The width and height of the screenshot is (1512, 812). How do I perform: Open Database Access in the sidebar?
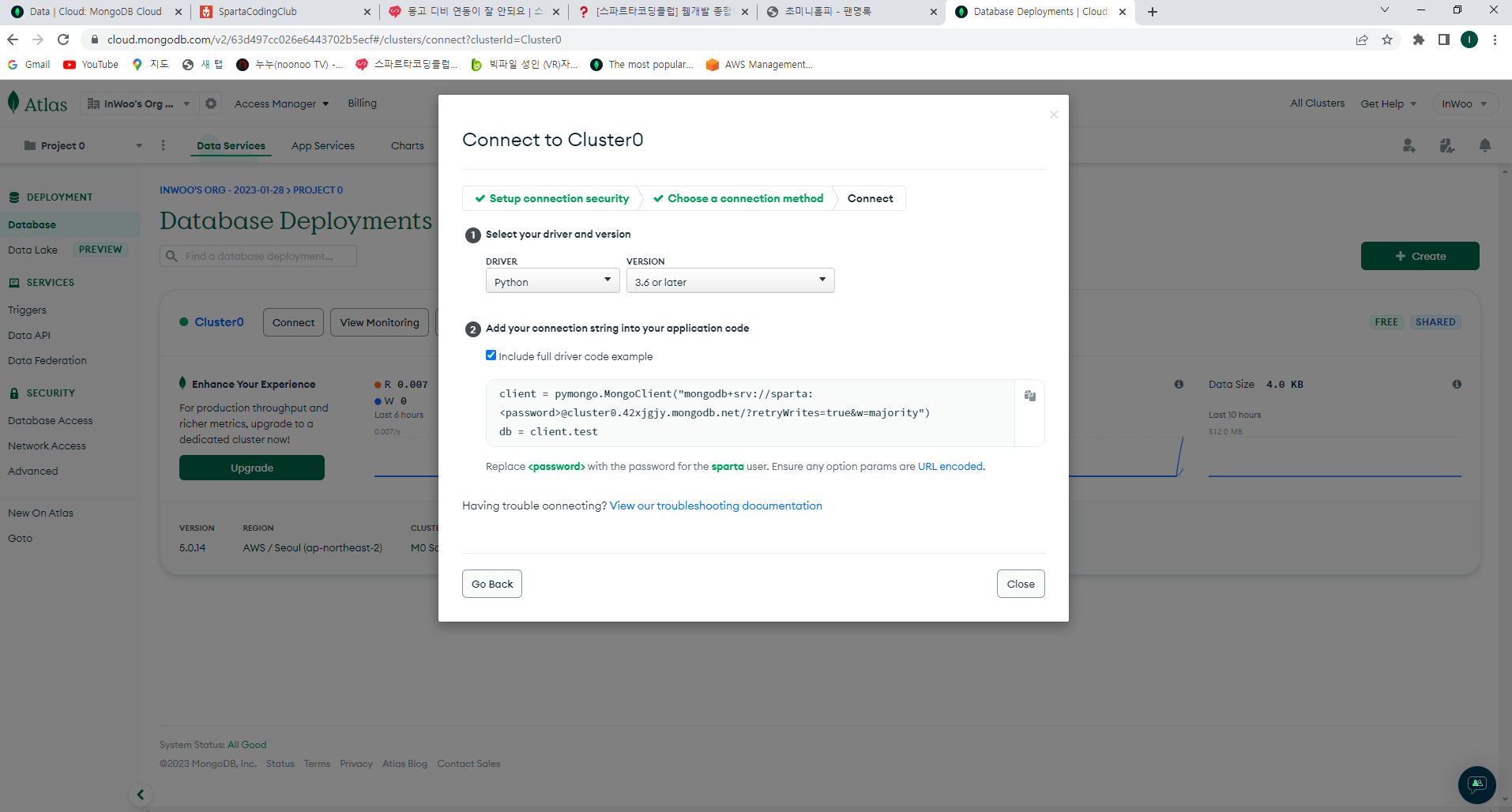click(x=50, y=420)
